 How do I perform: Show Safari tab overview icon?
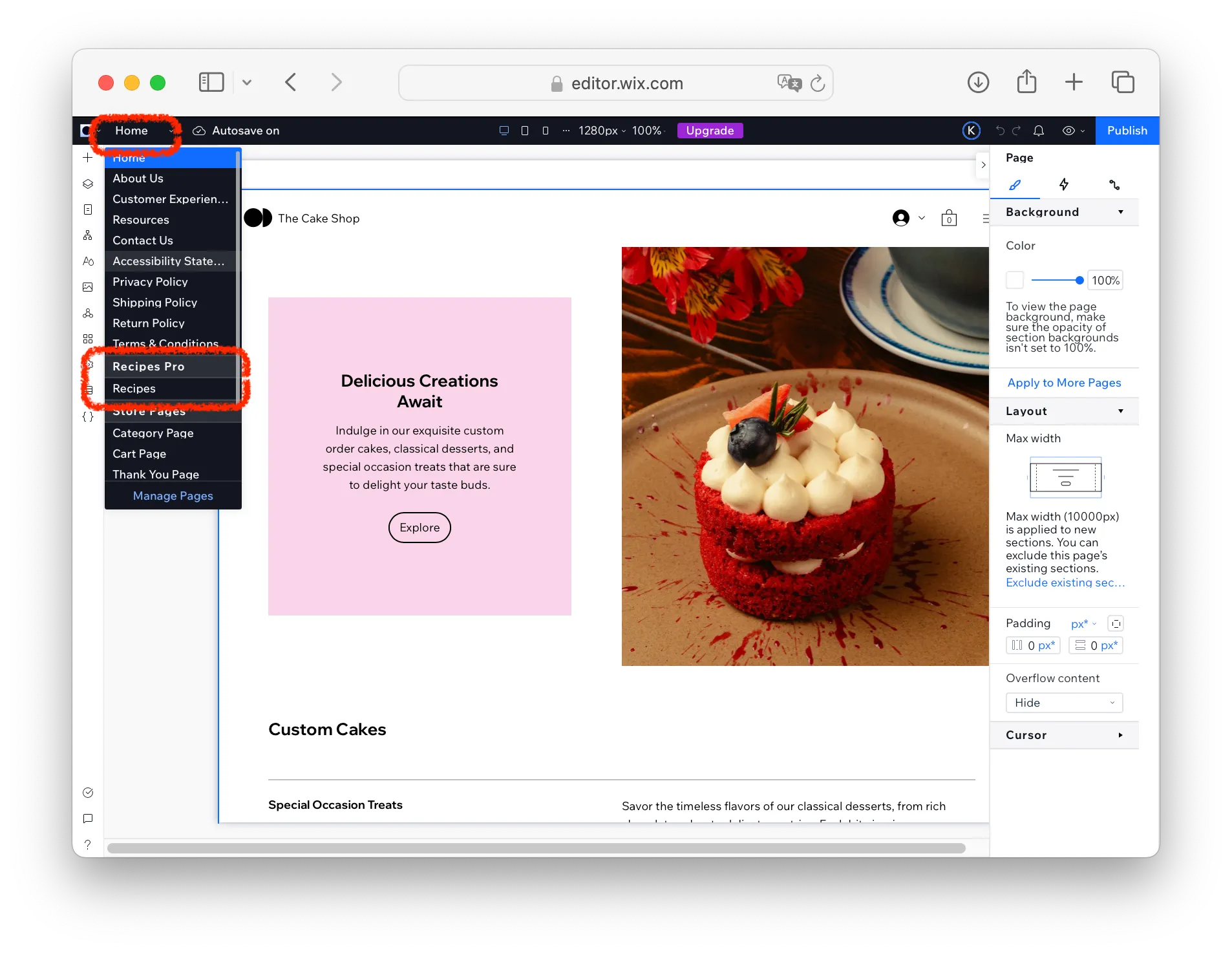[1123, 82]
